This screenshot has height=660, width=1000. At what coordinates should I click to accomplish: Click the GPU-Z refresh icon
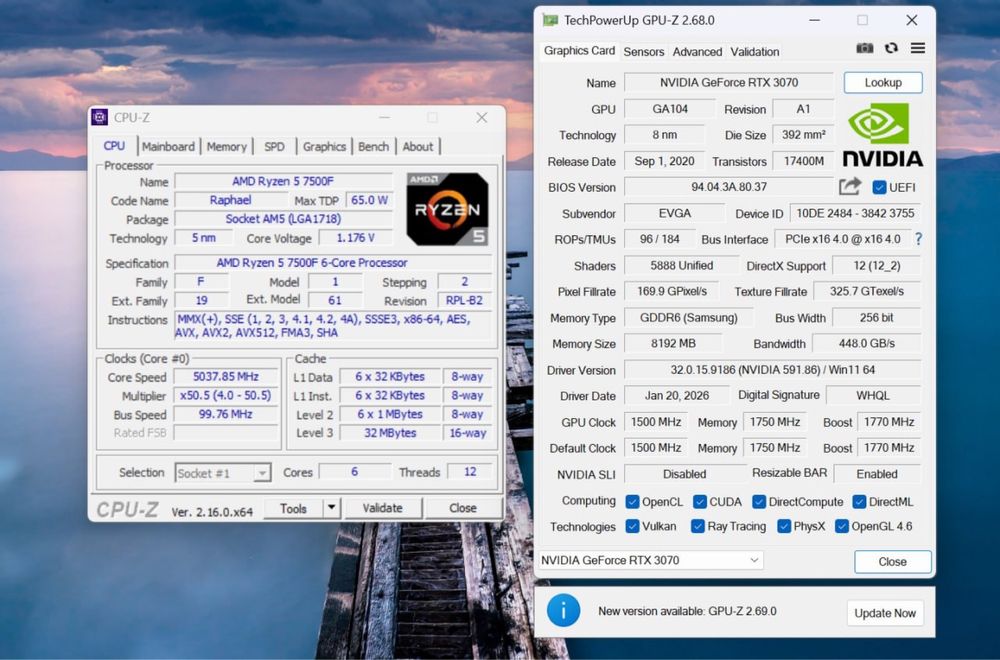892,48
